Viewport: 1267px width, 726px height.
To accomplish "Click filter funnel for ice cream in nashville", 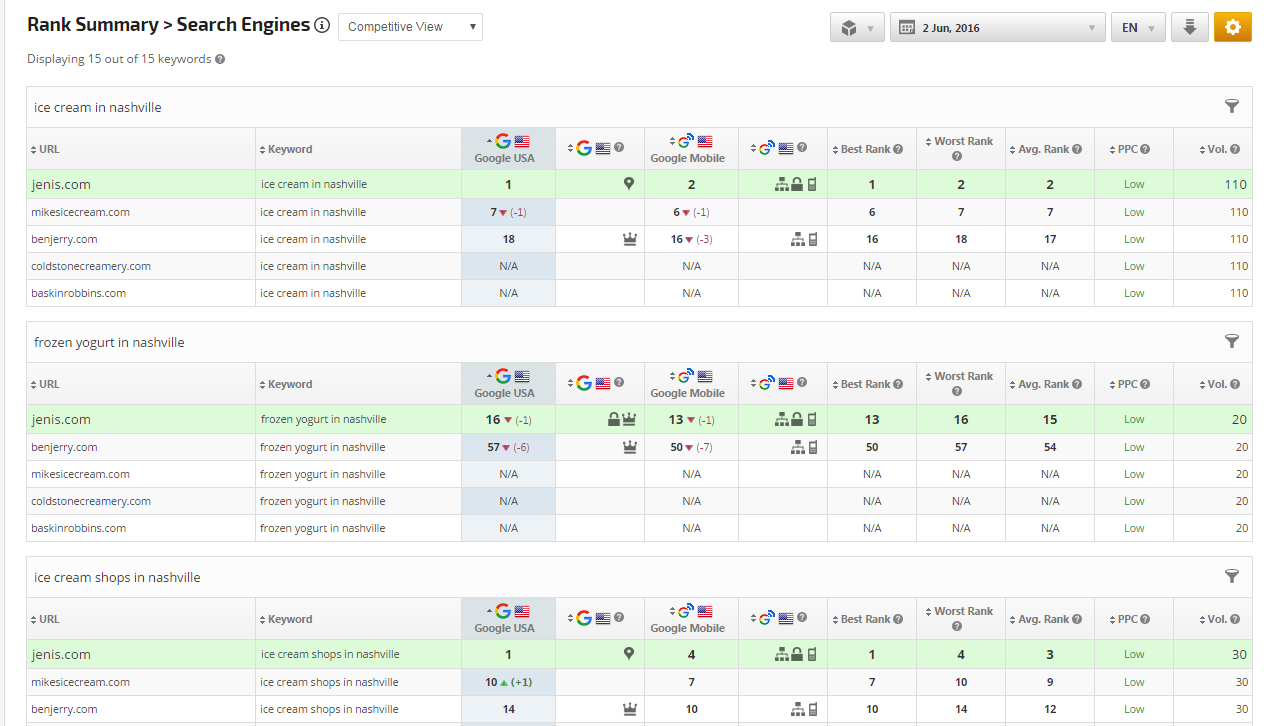I will (x=1232, y=107).
